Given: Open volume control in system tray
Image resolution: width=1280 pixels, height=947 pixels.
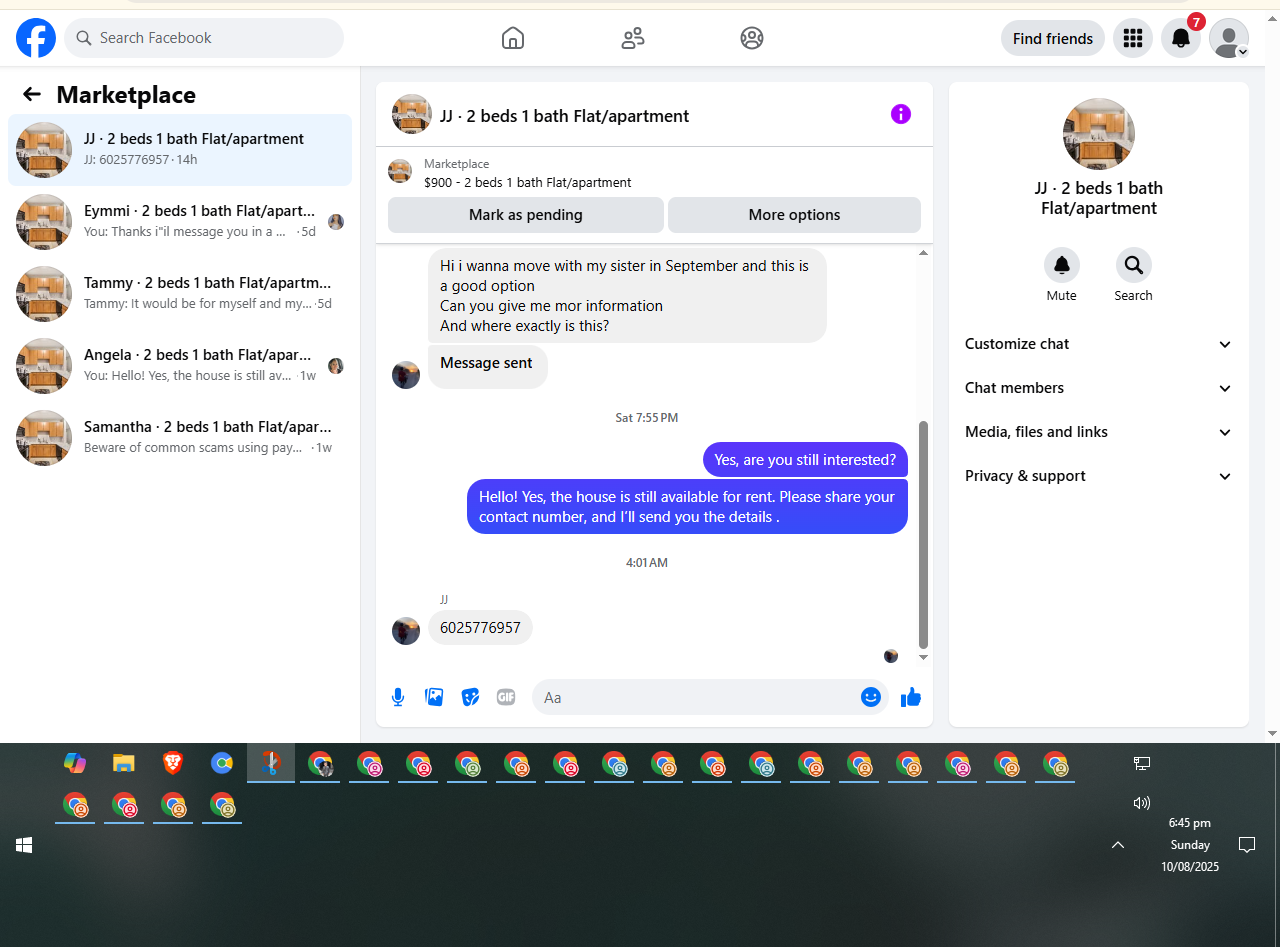Looking at the screenshot, I should coord(1141,802).
